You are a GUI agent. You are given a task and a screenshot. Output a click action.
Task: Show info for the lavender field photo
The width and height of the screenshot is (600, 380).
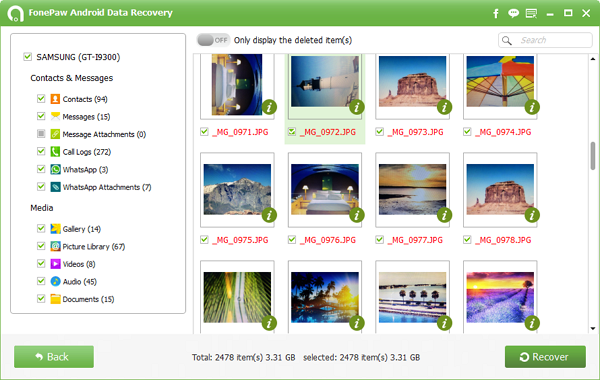tap(532, 323)
